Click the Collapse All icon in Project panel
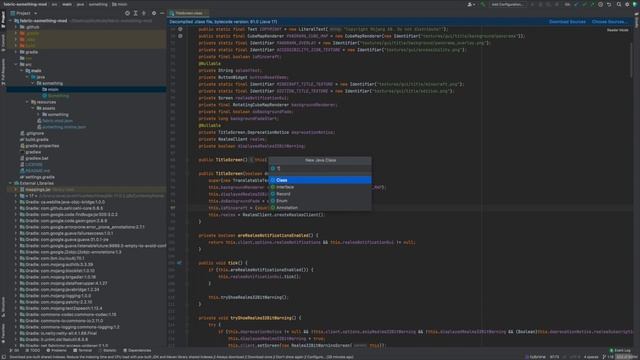The height and width of the screenshot is (360, 640). pos(144,13)
